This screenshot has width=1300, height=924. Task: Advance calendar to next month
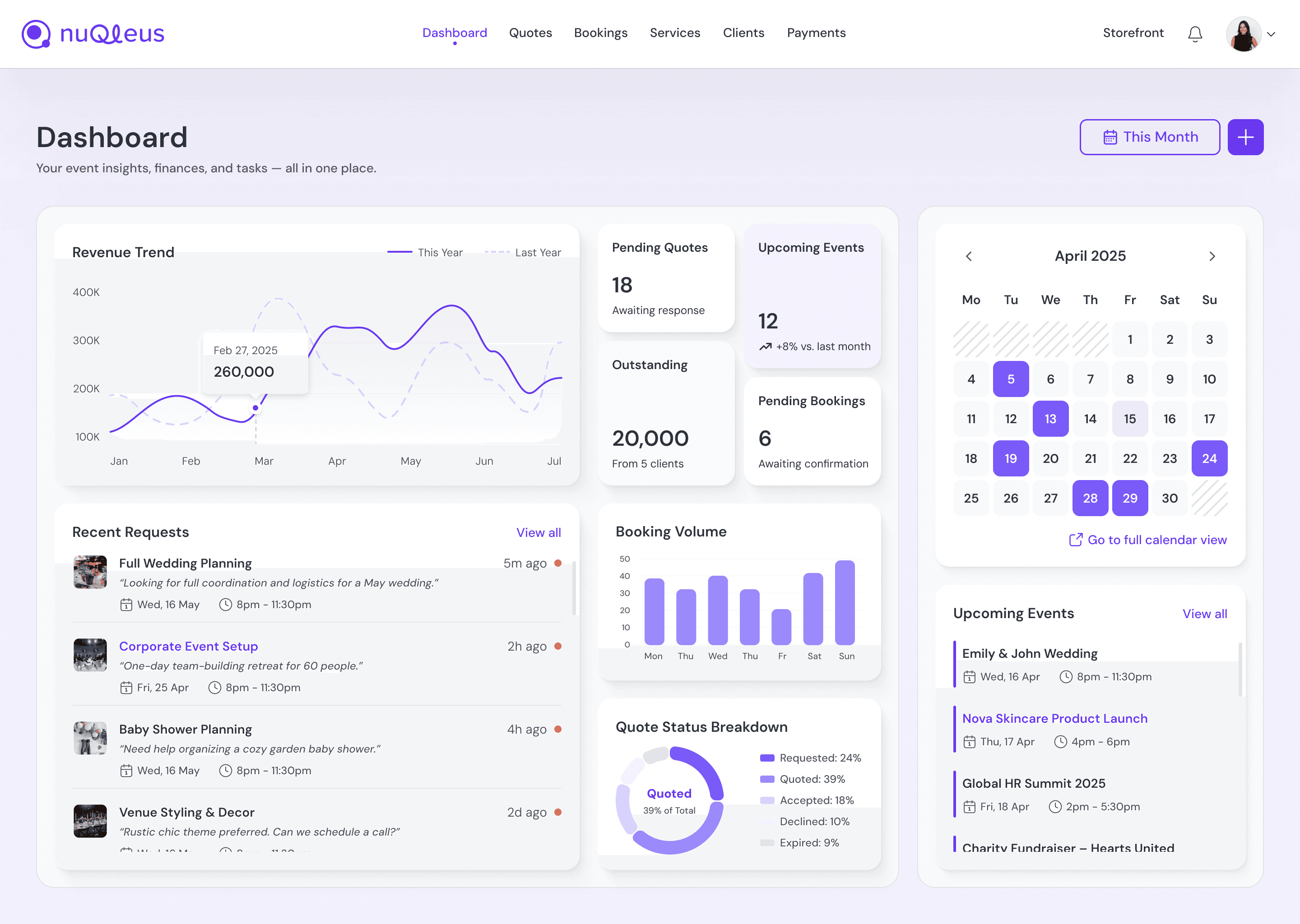click(1212, 256)
